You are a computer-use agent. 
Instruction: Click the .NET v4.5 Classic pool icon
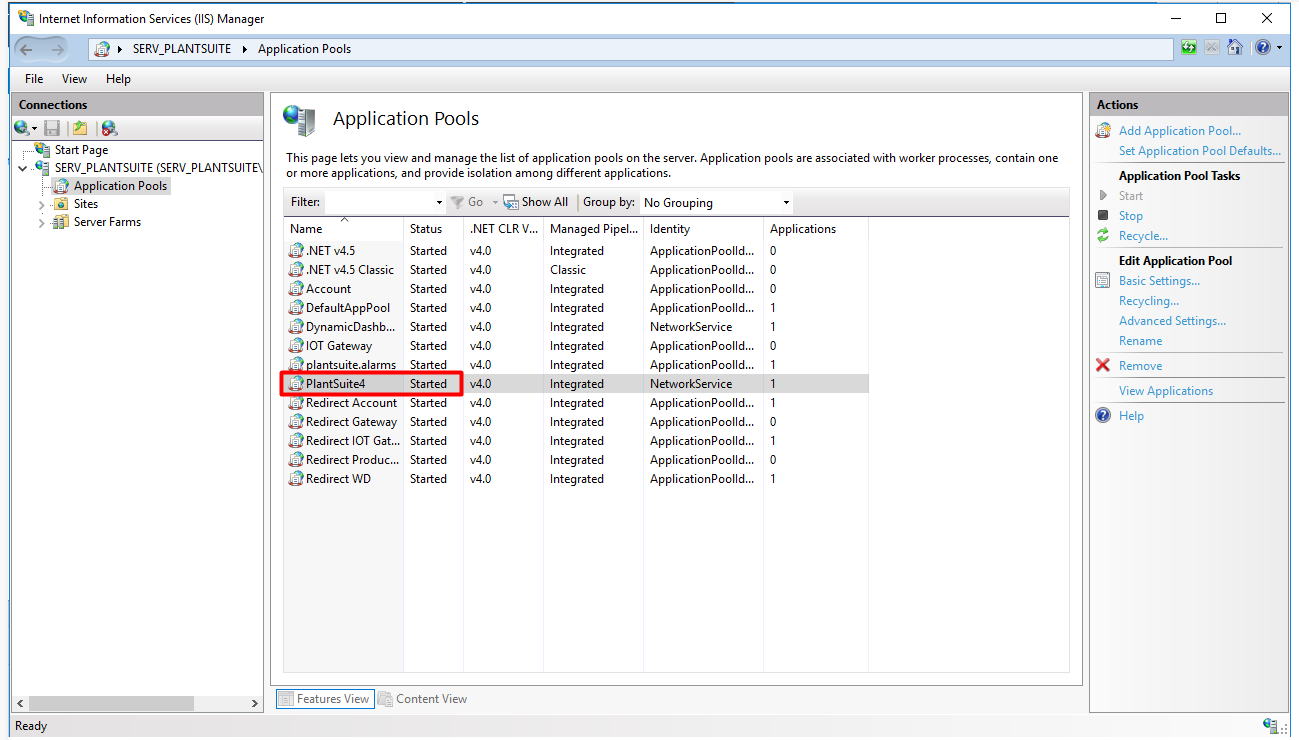click(x=296, y=270)
